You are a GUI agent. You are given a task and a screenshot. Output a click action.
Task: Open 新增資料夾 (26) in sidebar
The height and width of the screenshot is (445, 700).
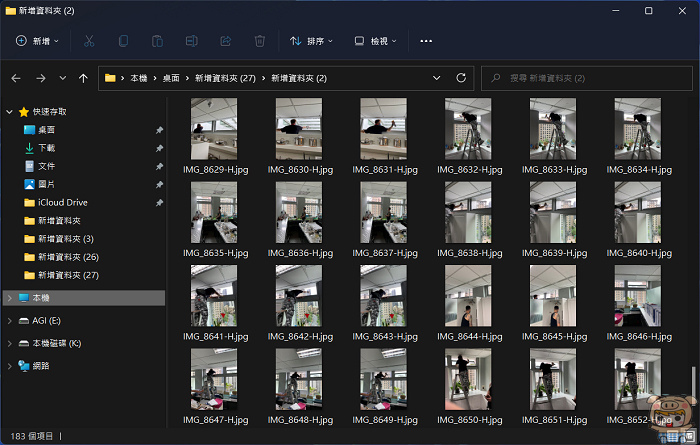pyautogui.click(x=68, y=257)
